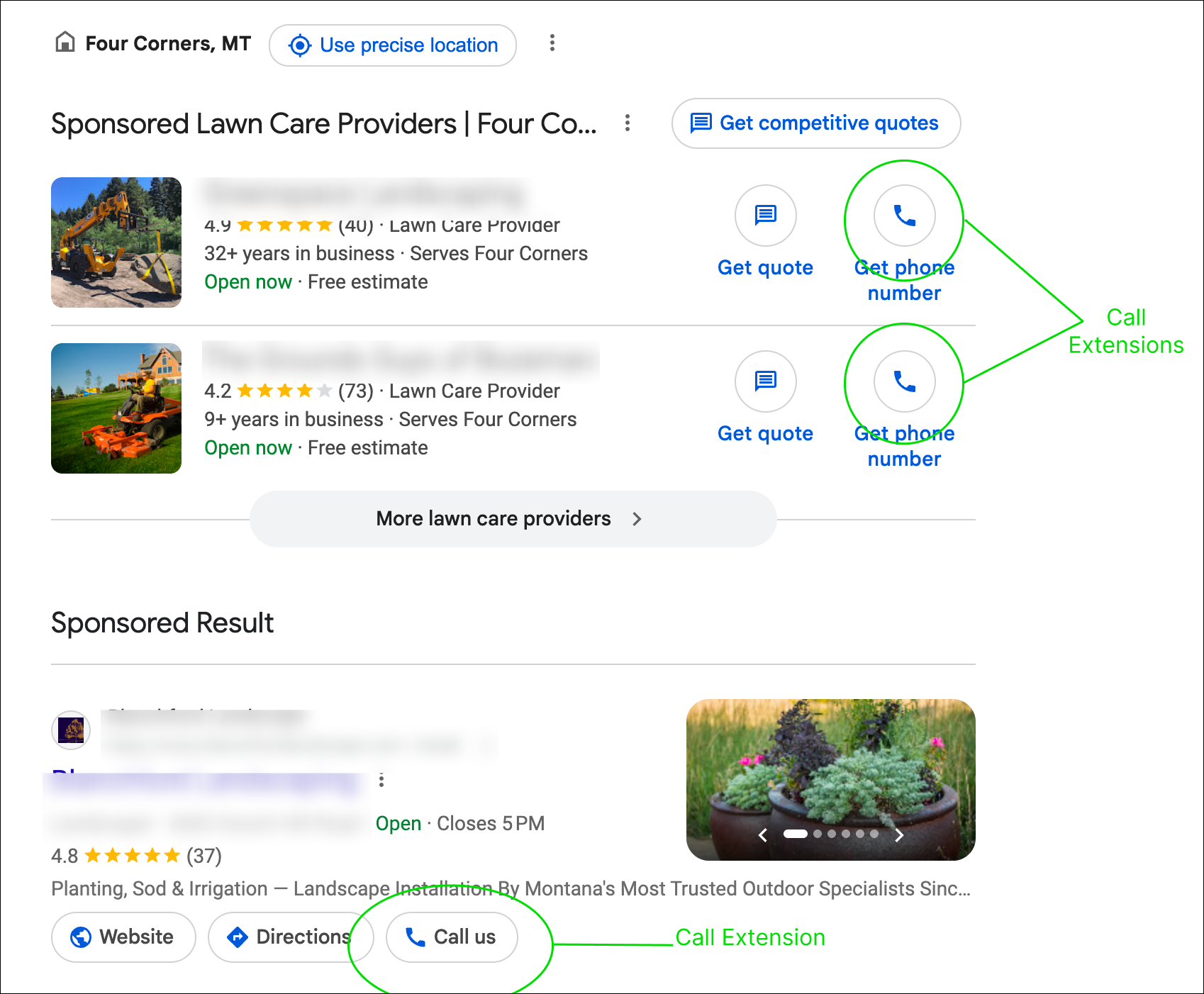Click '4.8 (37)' rating text

pyautogui.click(x=136, y=856)
